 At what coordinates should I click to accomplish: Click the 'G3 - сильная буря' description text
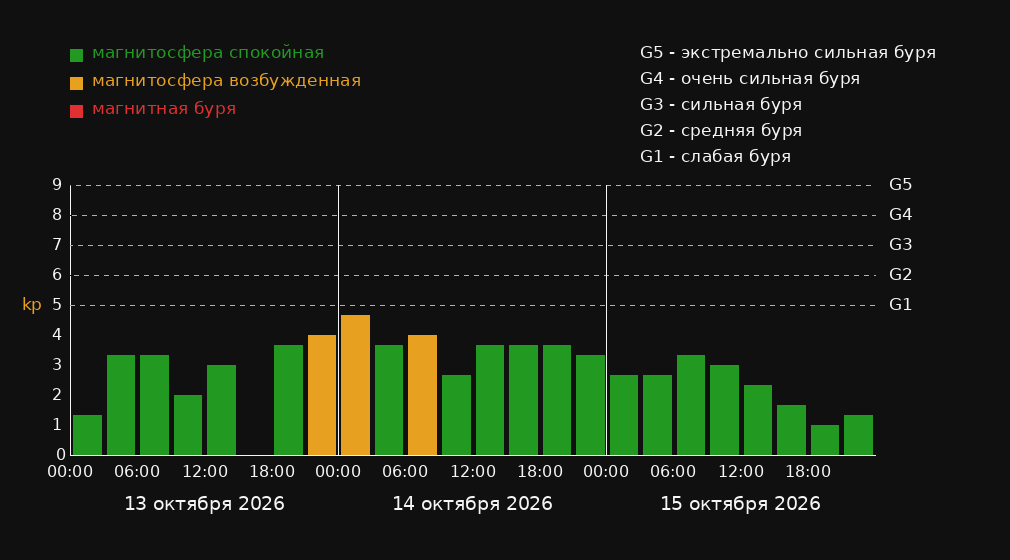coord(721,104)
